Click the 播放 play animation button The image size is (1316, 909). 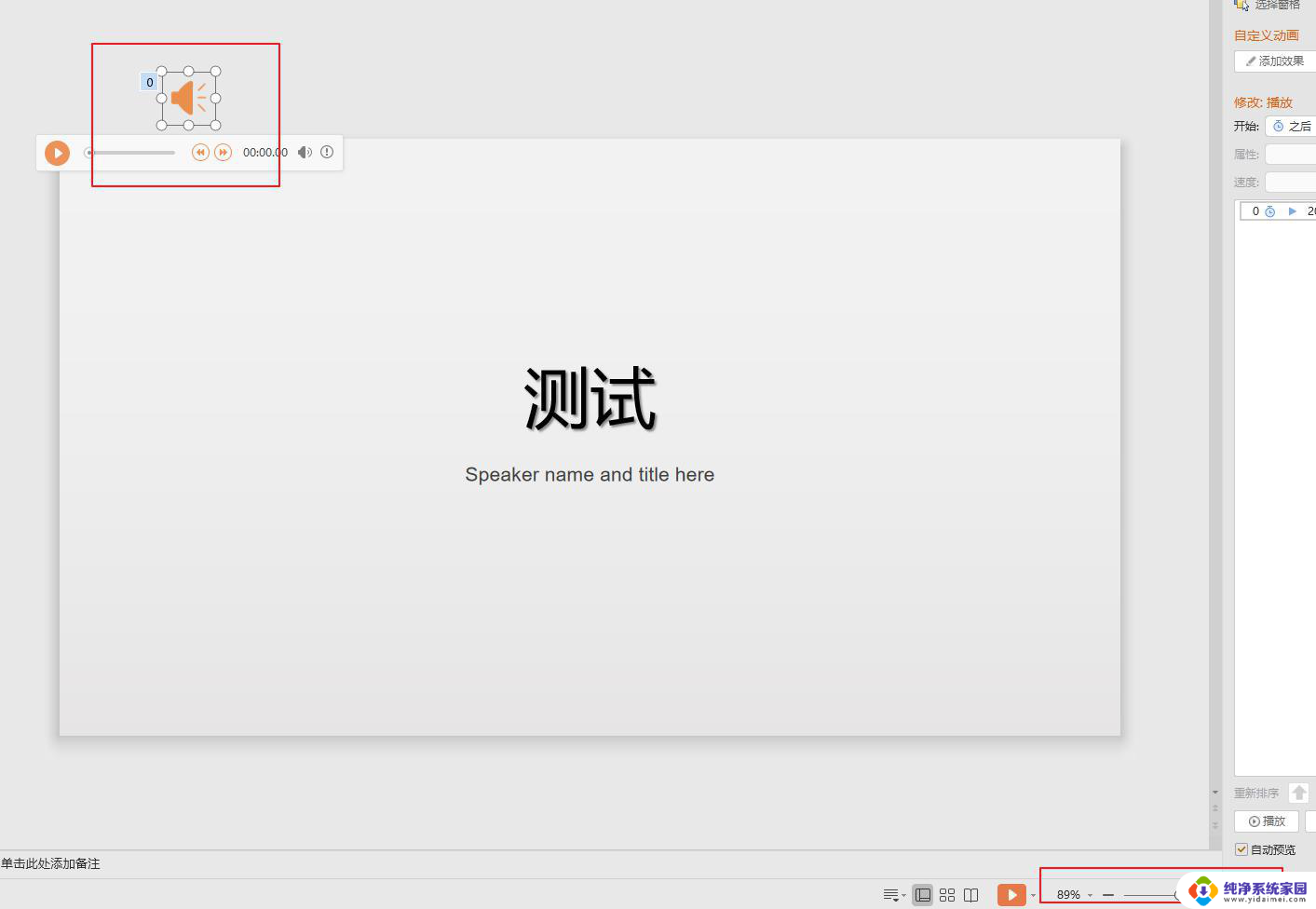tap(1267, 821)
